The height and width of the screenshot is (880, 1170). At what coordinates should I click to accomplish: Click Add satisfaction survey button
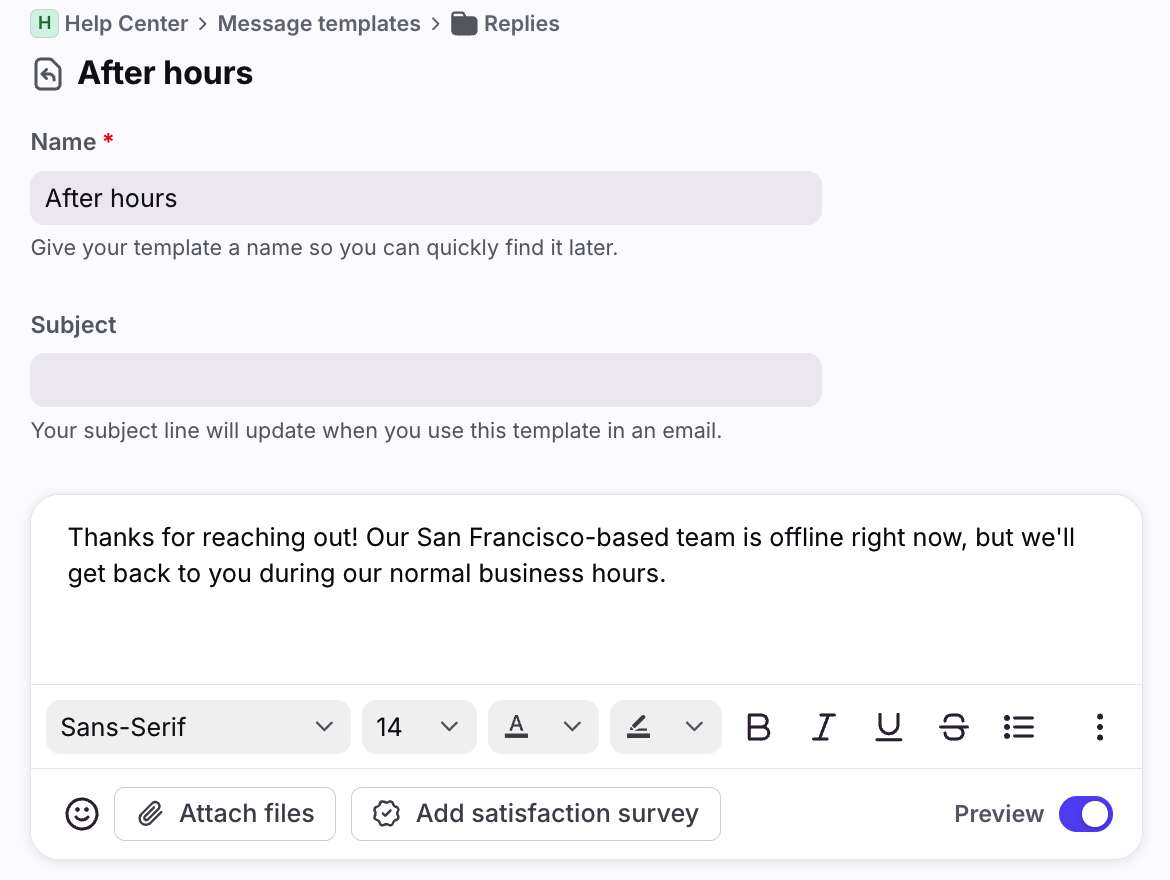coord(535,814)
